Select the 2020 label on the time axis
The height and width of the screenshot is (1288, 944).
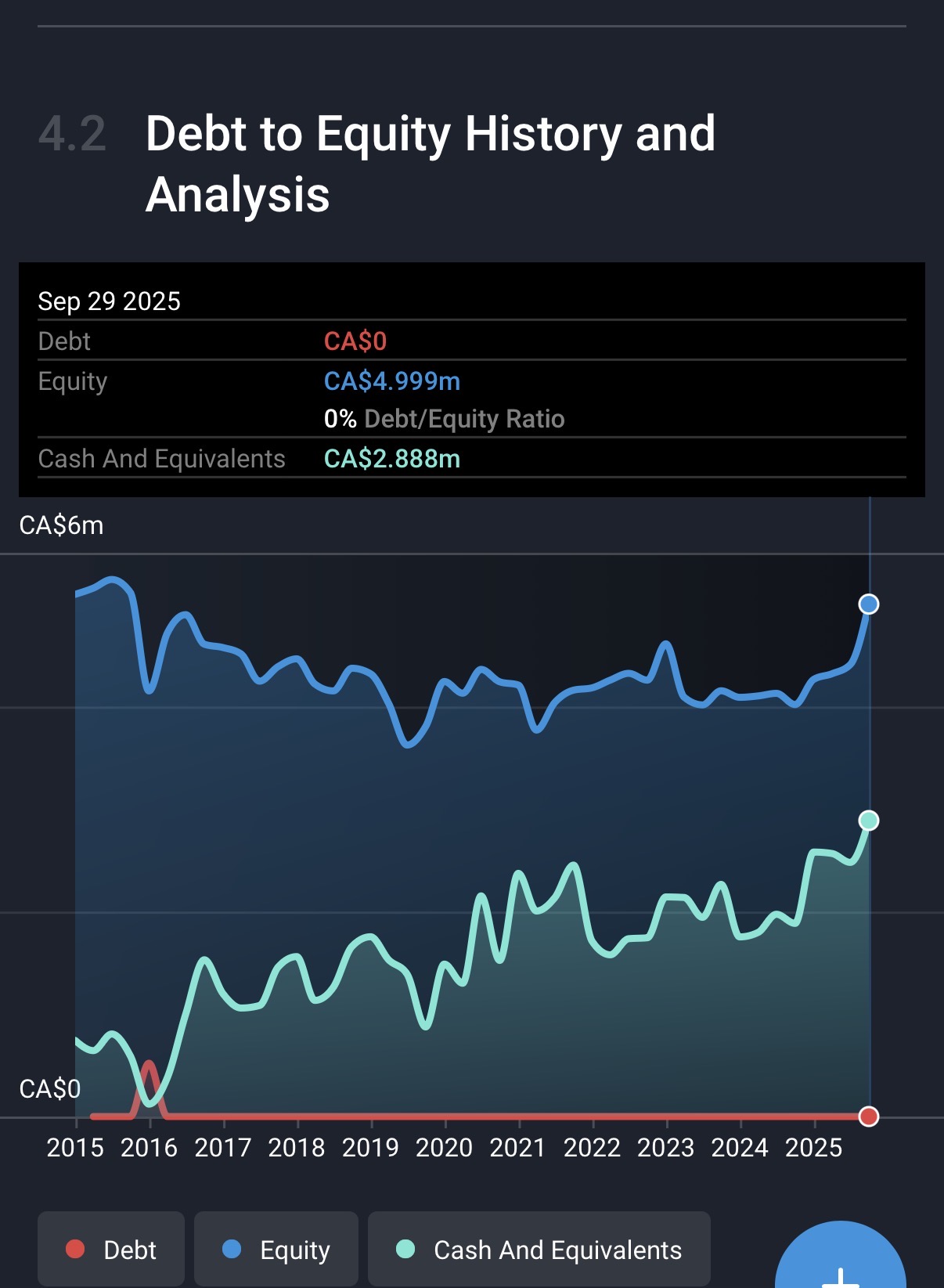tap(444, 1148)
